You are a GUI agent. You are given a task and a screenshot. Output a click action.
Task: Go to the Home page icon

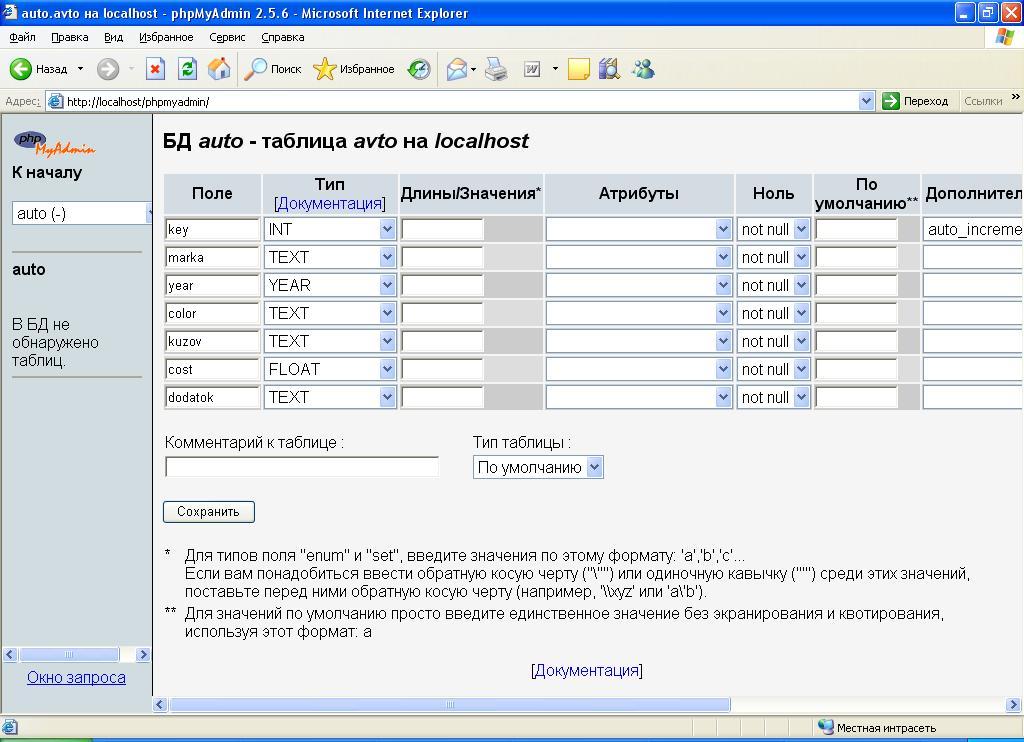219,69
